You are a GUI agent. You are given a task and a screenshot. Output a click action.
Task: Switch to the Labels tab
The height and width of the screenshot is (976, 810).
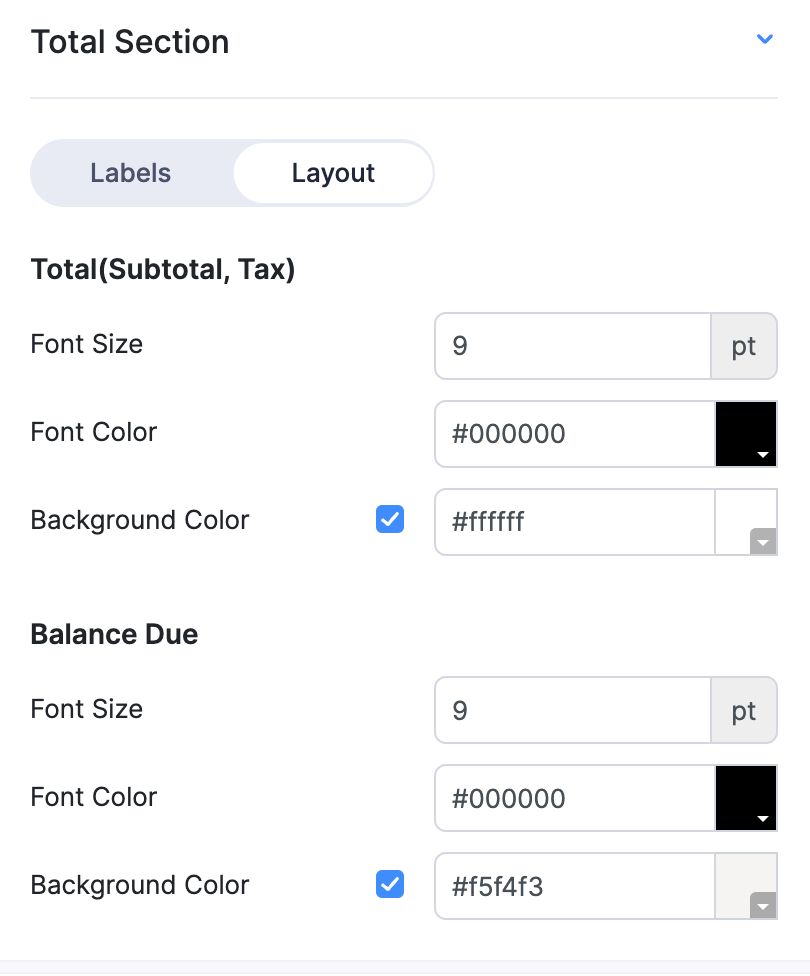tap(131, 173)
